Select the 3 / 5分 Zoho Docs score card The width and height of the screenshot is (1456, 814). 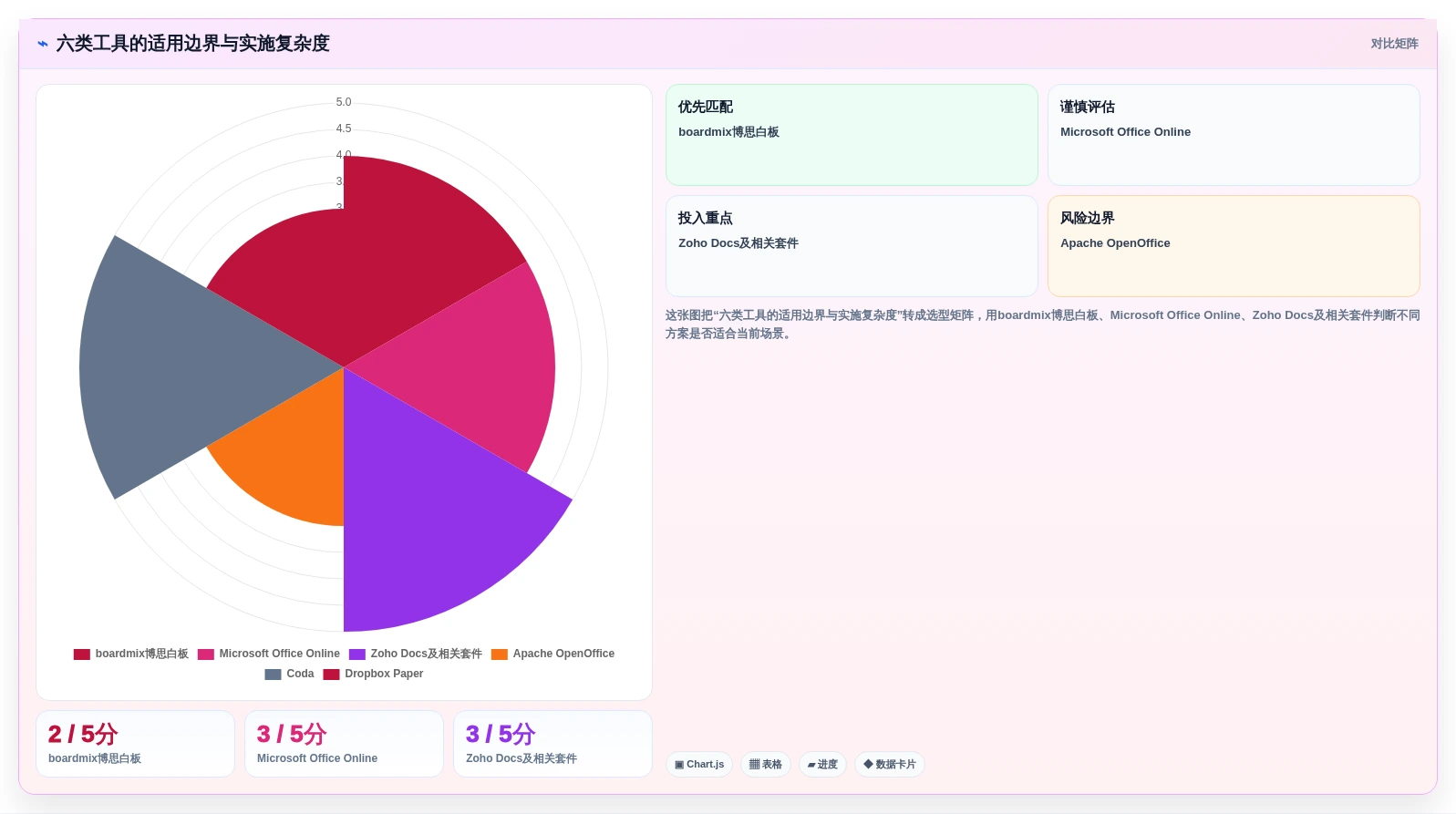tap(552, 744)
